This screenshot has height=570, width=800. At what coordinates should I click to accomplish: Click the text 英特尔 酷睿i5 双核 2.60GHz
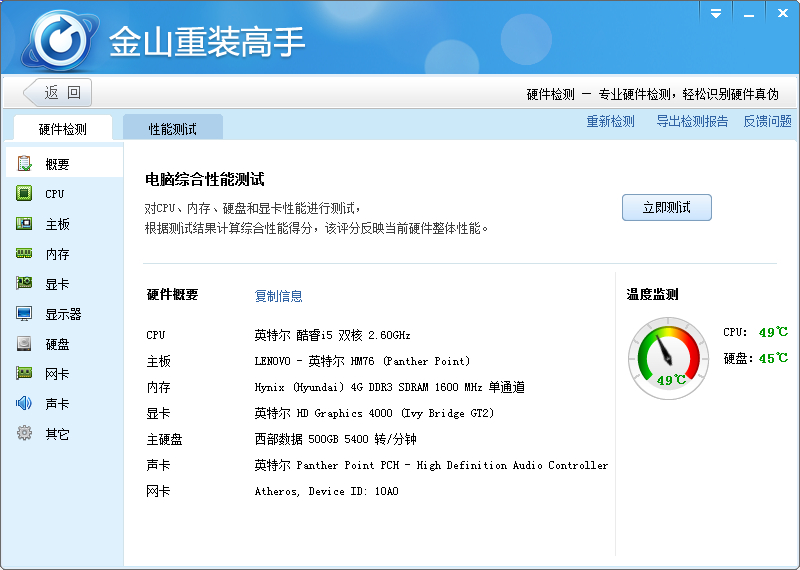(332, 335)
